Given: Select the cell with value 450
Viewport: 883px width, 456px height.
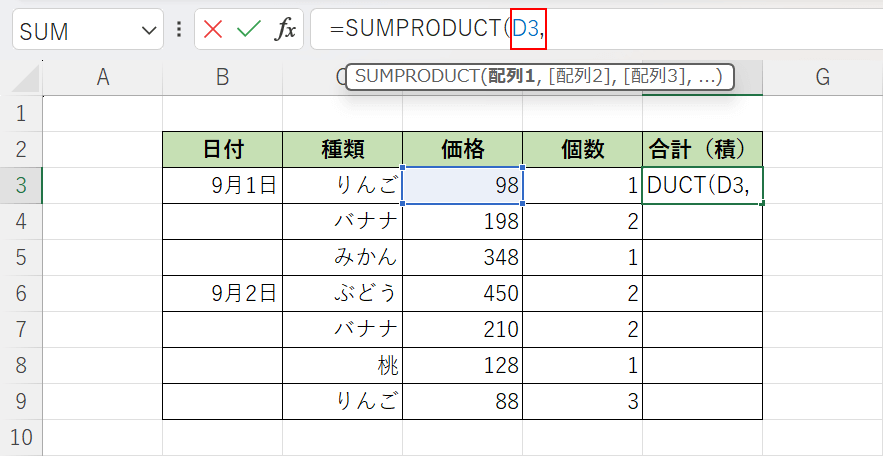Looking at the screenshot, I should 462,293.
